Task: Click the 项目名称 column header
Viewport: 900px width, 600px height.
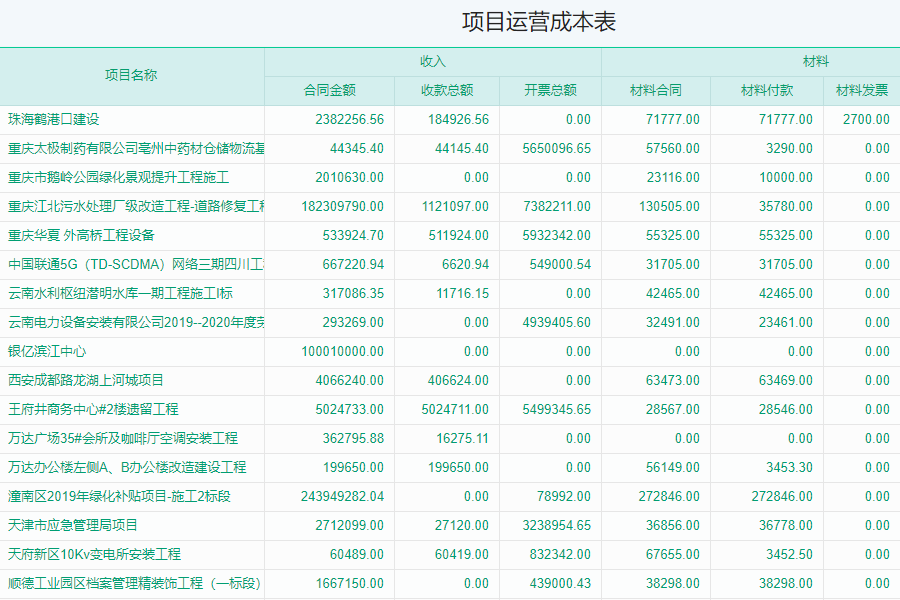Action: (131, 76)
